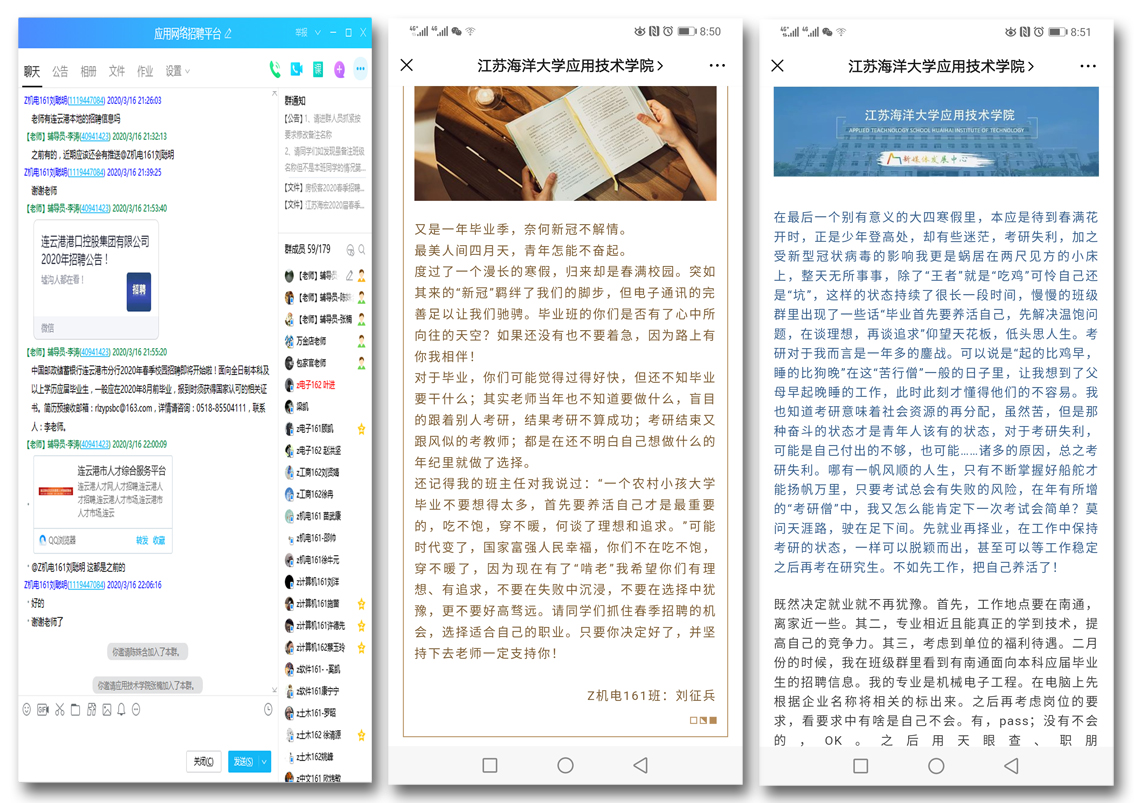
Task: Tap more options in middle phone header
Action: (x=717, y=66)
